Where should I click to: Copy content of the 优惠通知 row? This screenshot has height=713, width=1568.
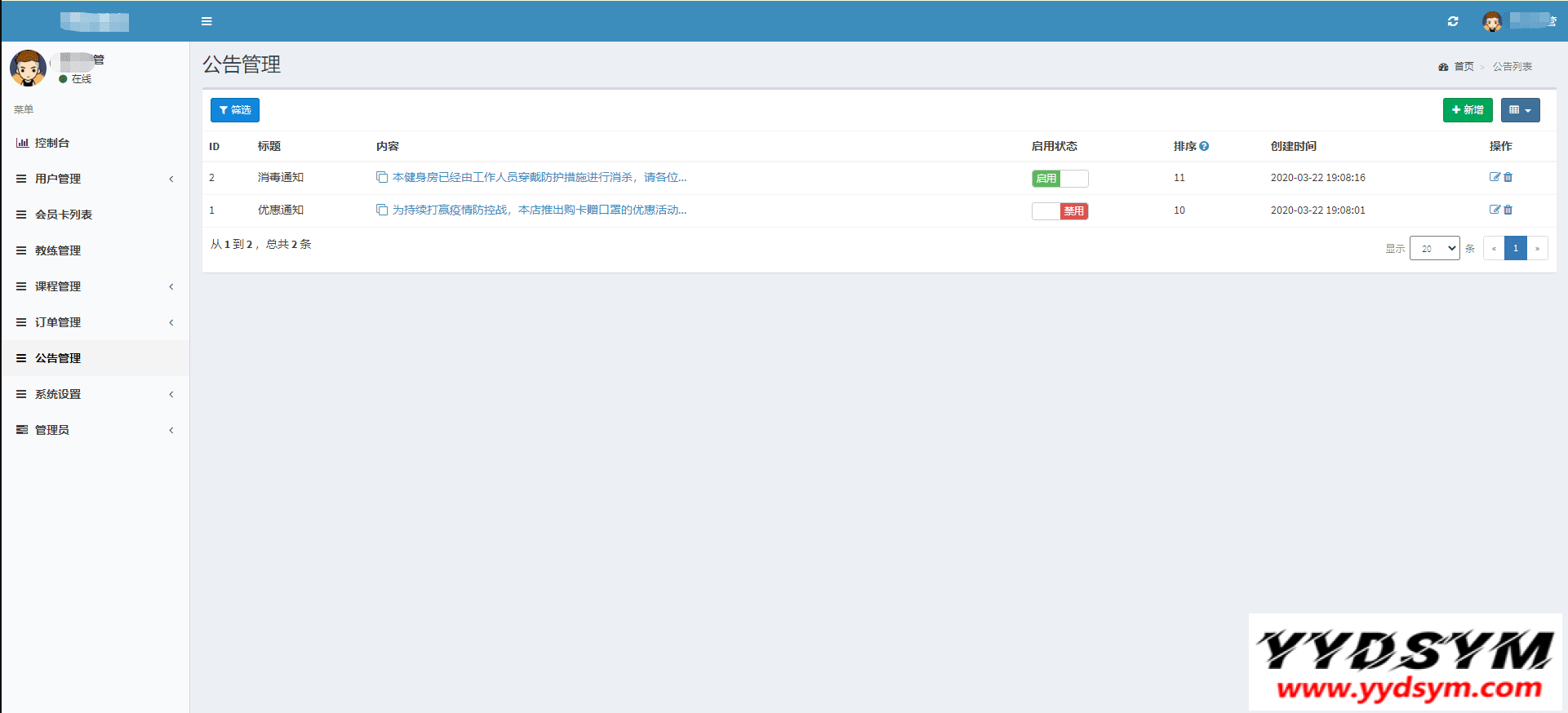(381, 210)
